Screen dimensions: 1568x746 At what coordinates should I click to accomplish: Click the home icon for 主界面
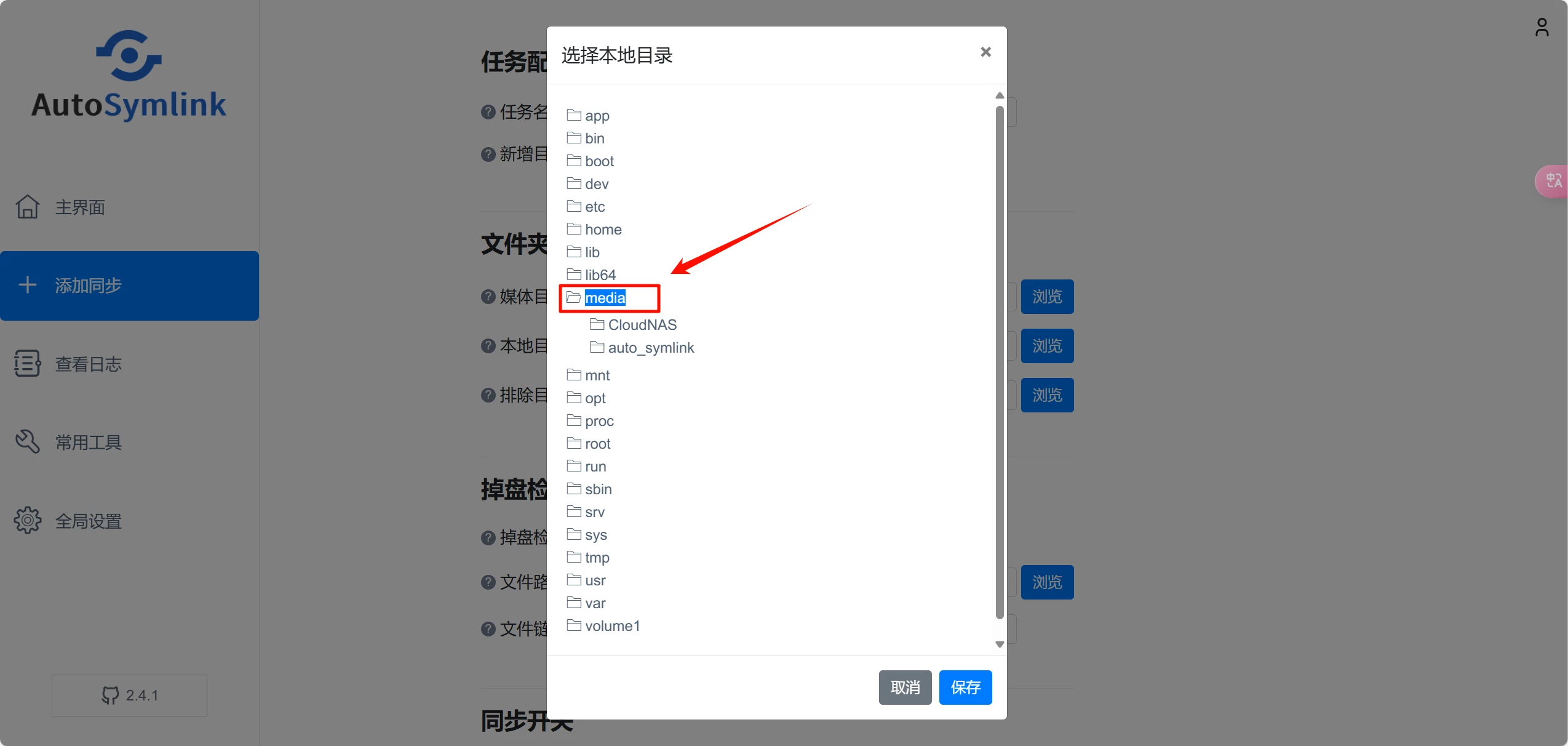click(28, 207)
